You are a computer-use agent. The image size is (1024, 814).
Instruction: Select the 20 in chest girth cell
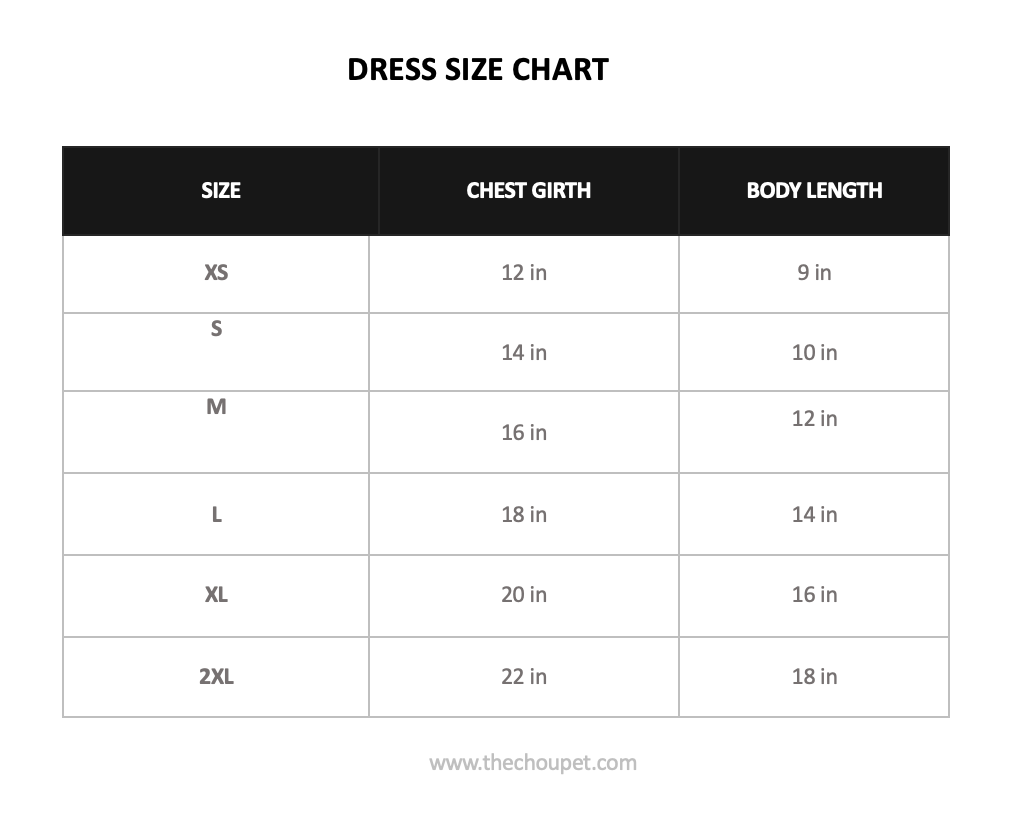click(524, 595)
